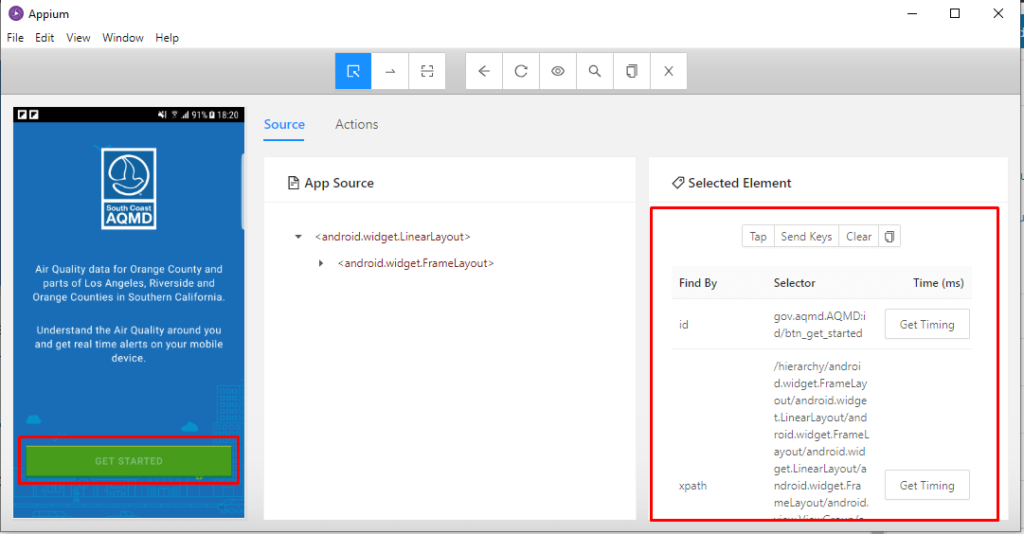This screenshot has height=534, width=1024.
Task: Expand the android.widget.FrameLayout node
Action: coord(321,263)
